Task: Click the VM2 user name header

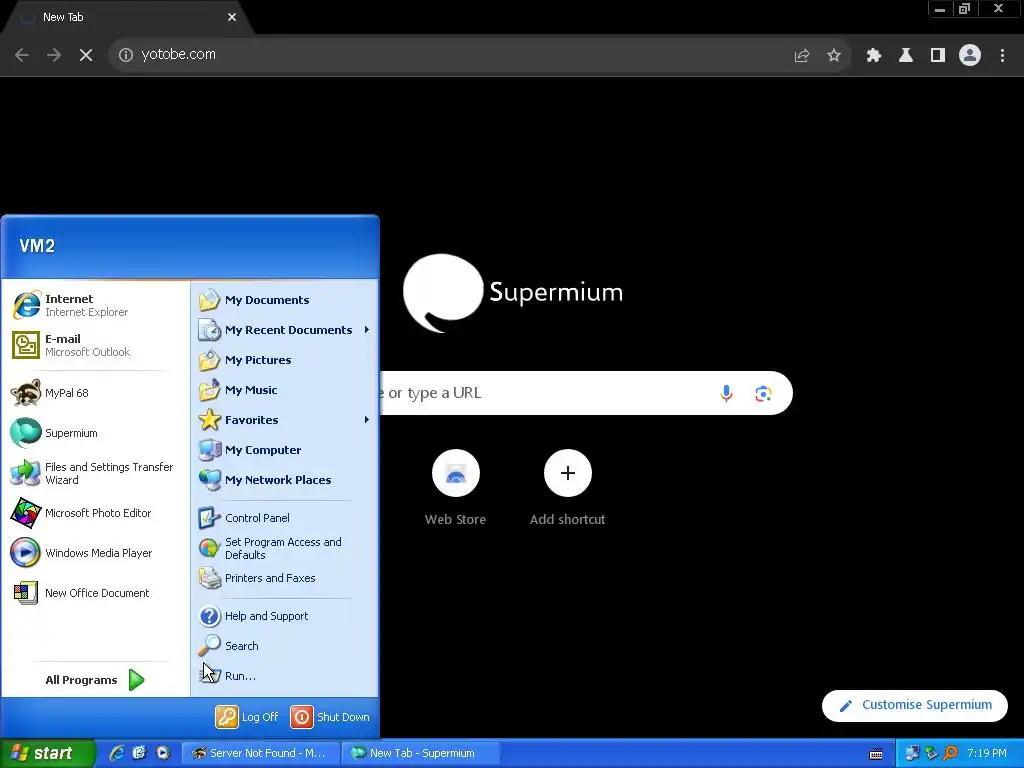Action: pos(37,246)
